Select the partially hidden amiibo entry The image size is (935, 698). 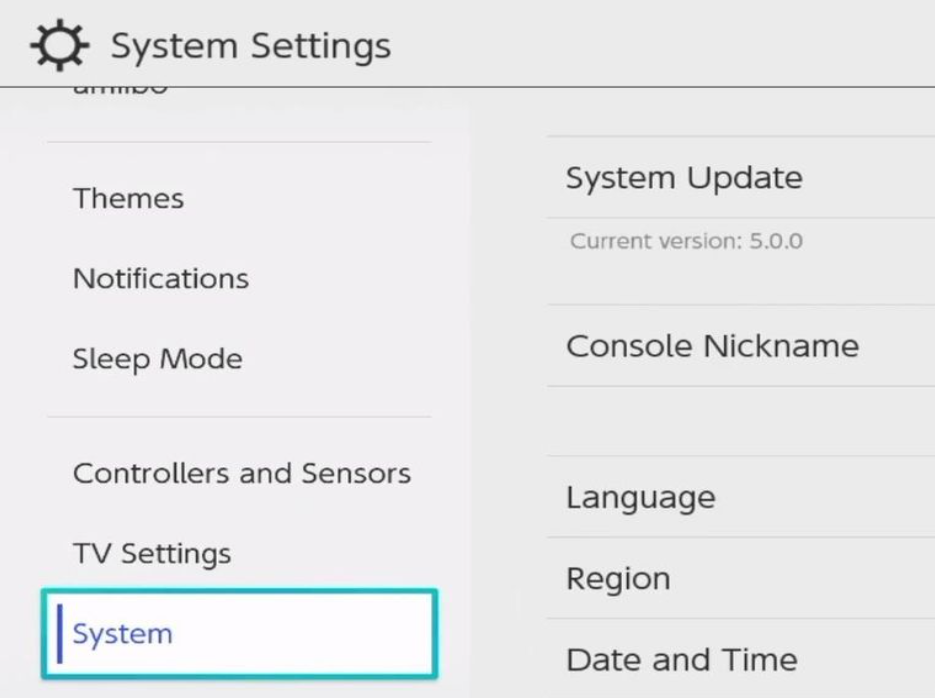point(120,91)
